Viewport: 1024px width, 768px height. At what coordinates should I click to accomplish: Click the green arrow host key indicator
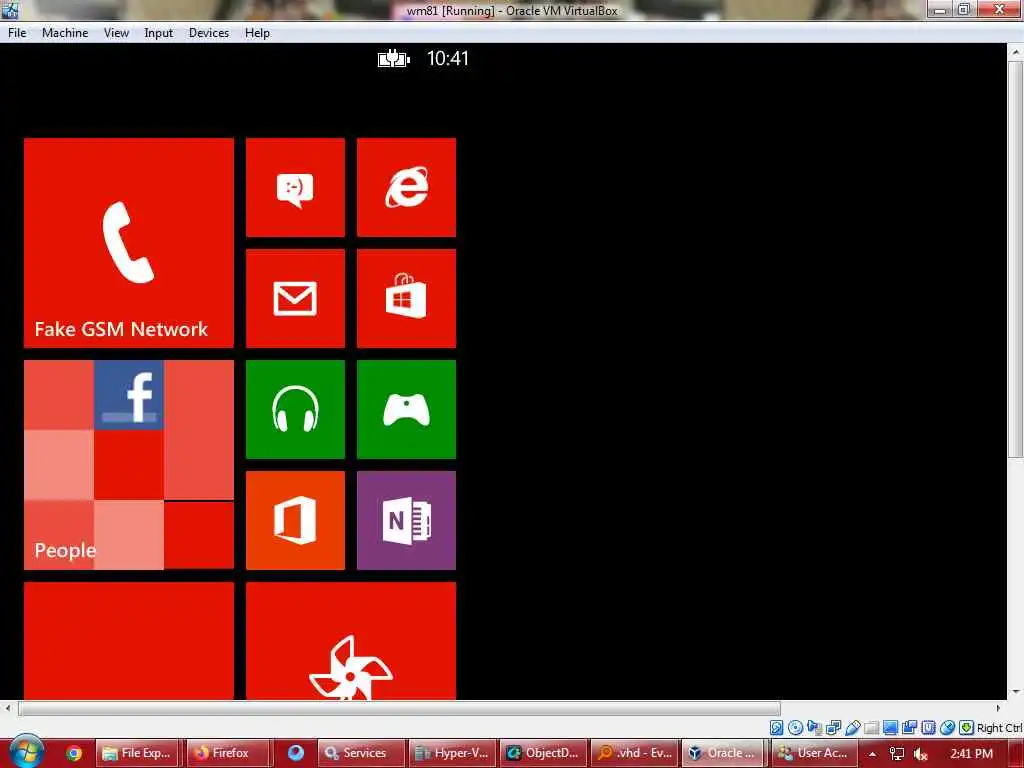pos(966,728)
